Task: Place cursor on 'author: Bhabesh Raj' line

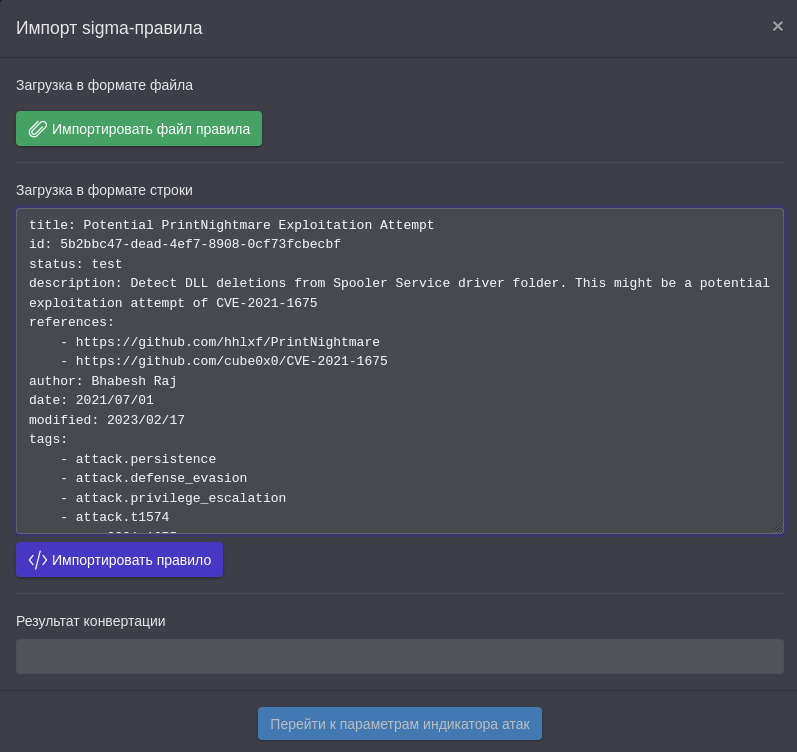Action: (102, 381)
